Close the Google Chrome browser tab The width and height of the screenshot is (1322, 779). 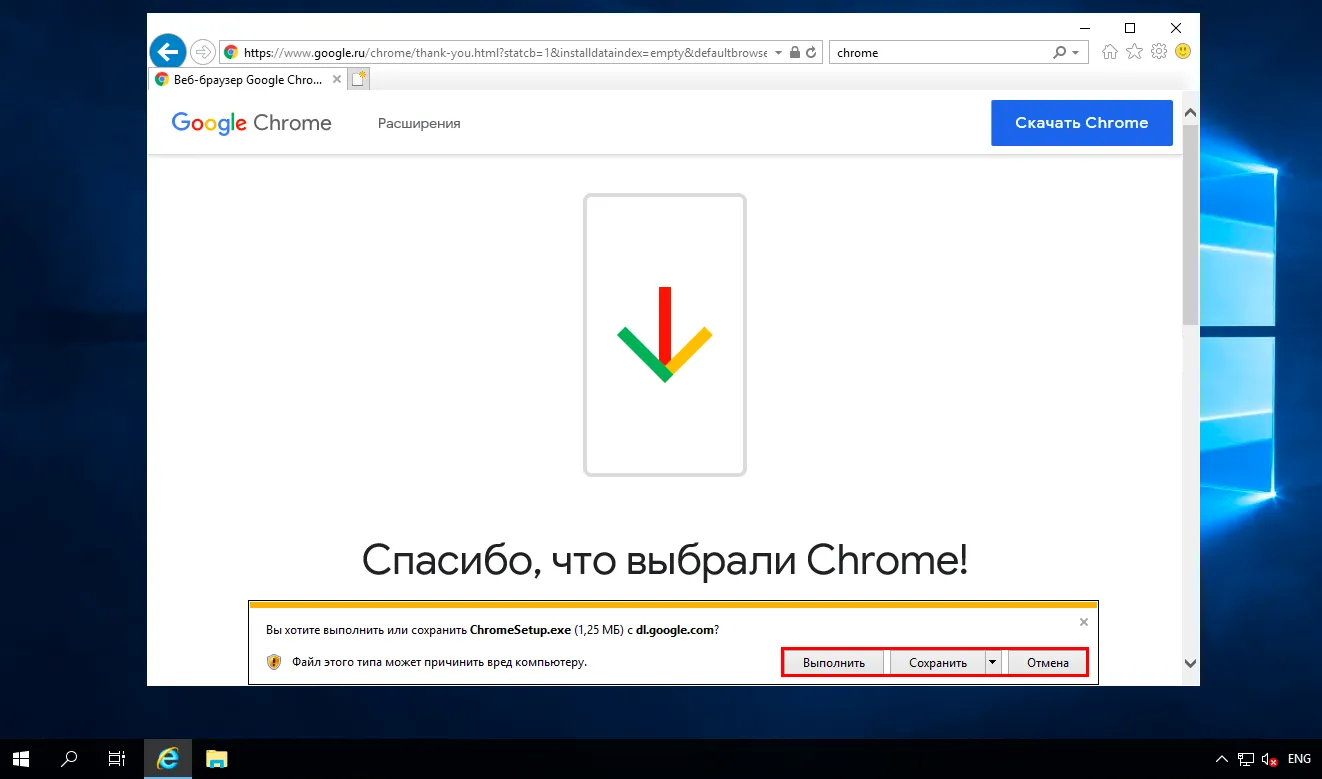[x=337, y=79]
